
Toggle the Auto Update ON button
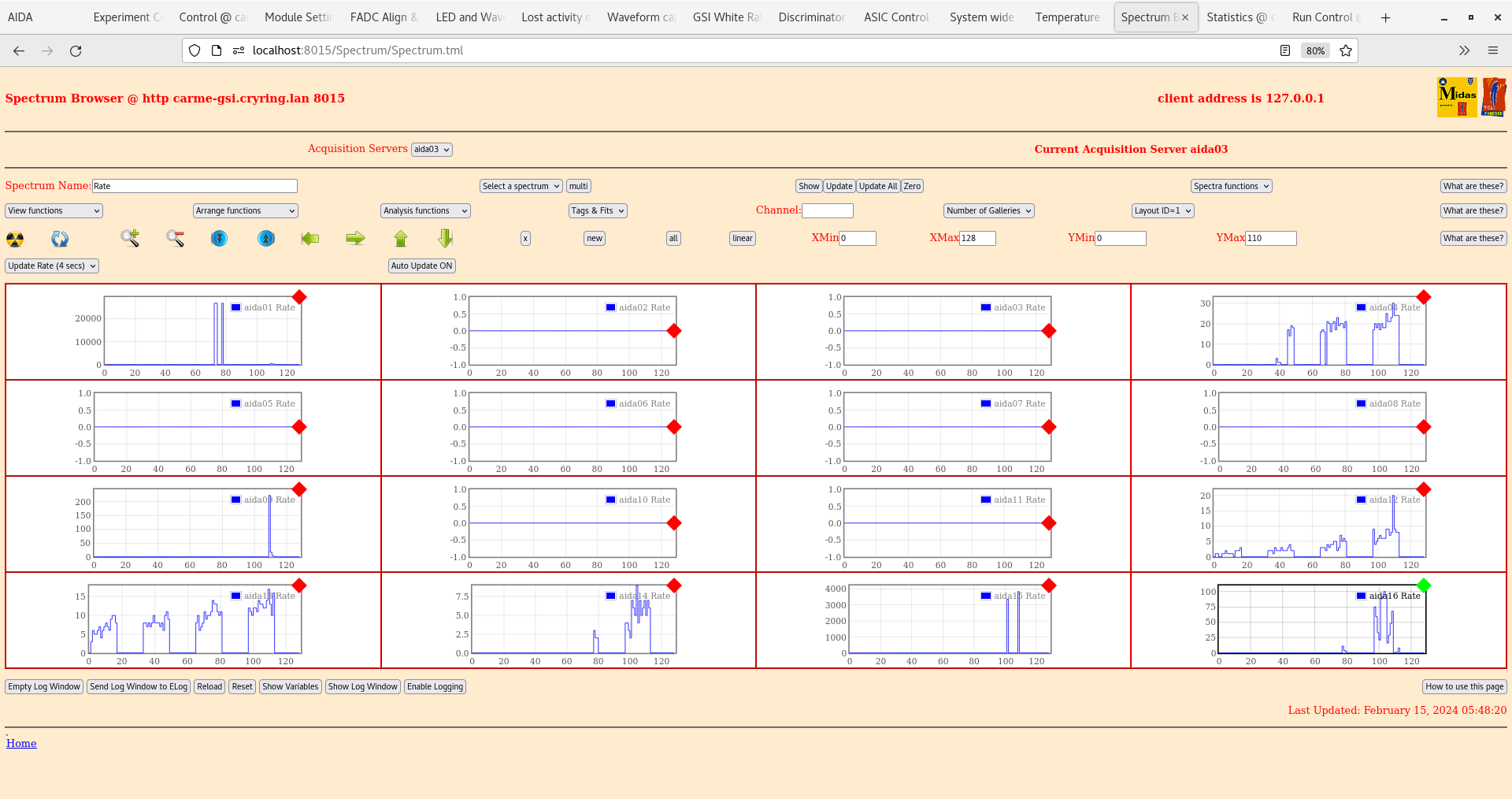pyautogui.click(x=421, y=266)
